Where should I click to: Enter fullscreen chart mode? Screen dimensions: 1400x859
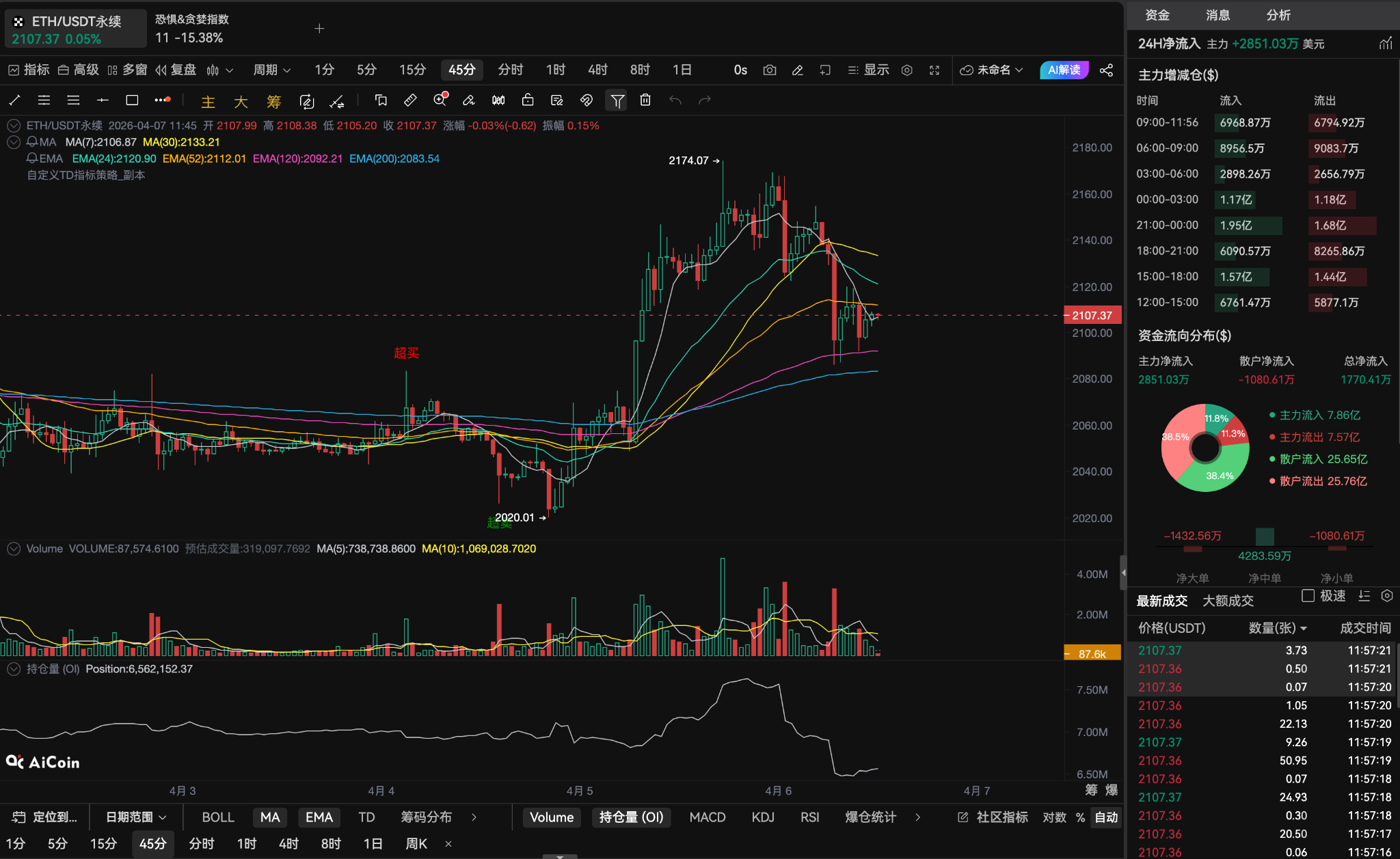point(934,69)
